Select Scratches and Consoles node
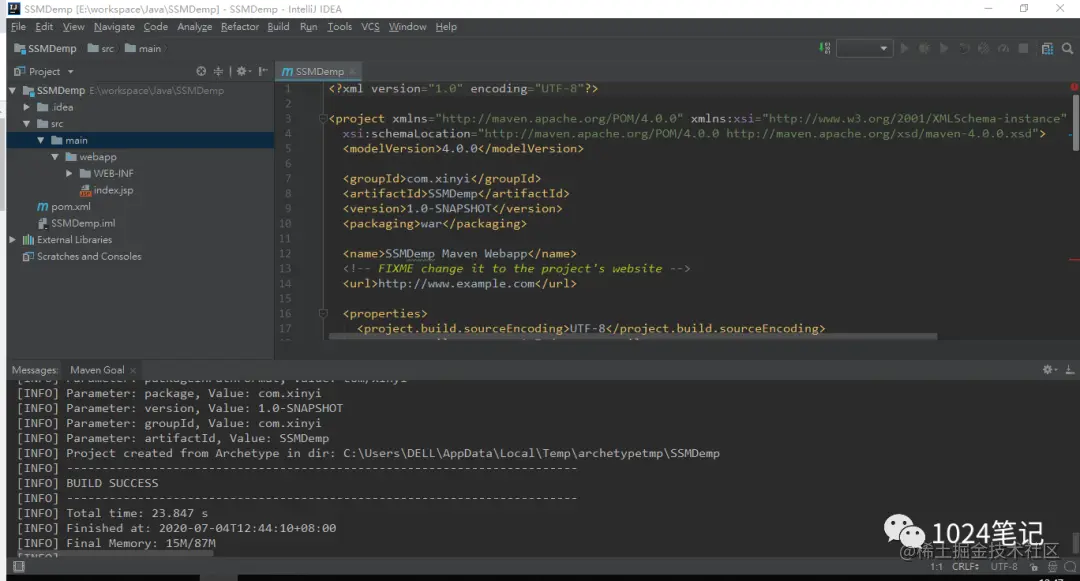Image resolution: width=1080 pixels, height=581 pixels. 82,256
